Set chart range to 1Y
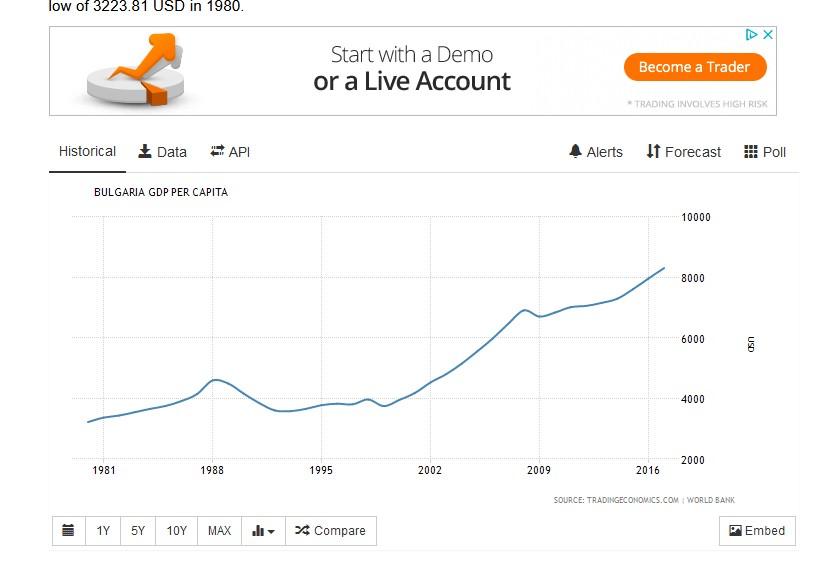This screenshot has width=824, height=571. tap(103, 531)
